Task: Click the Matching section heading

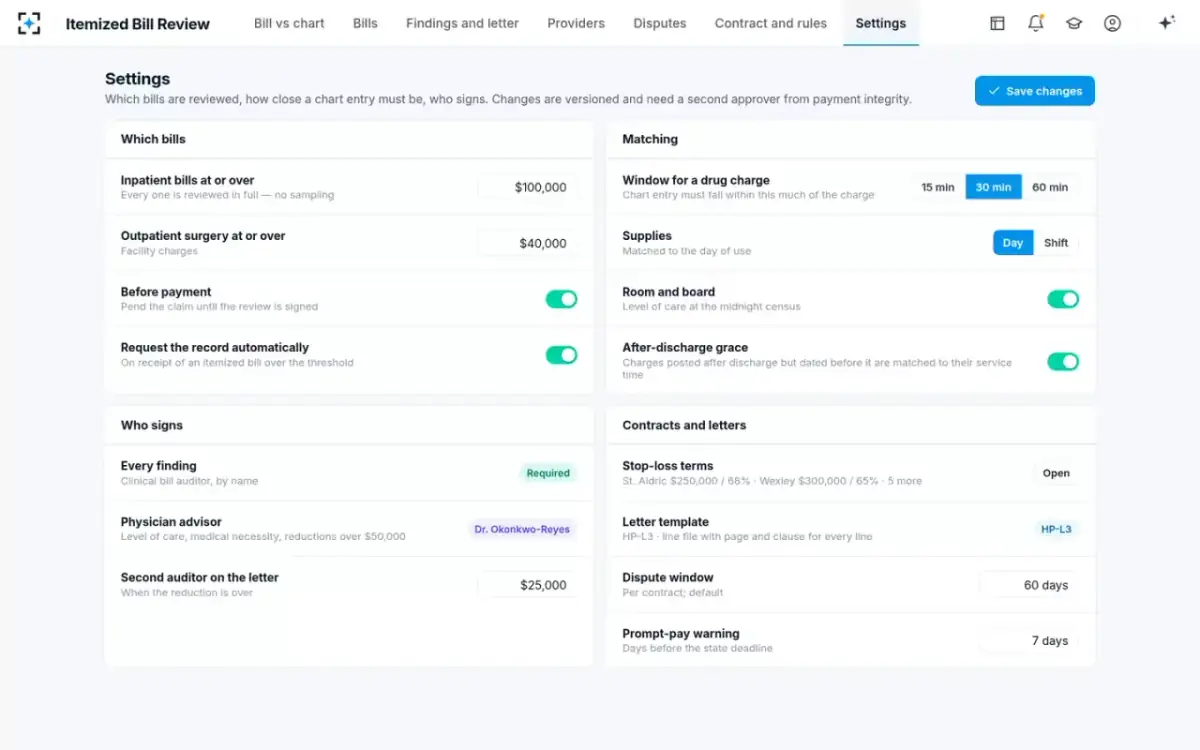Action: click(x=650, y=139)
